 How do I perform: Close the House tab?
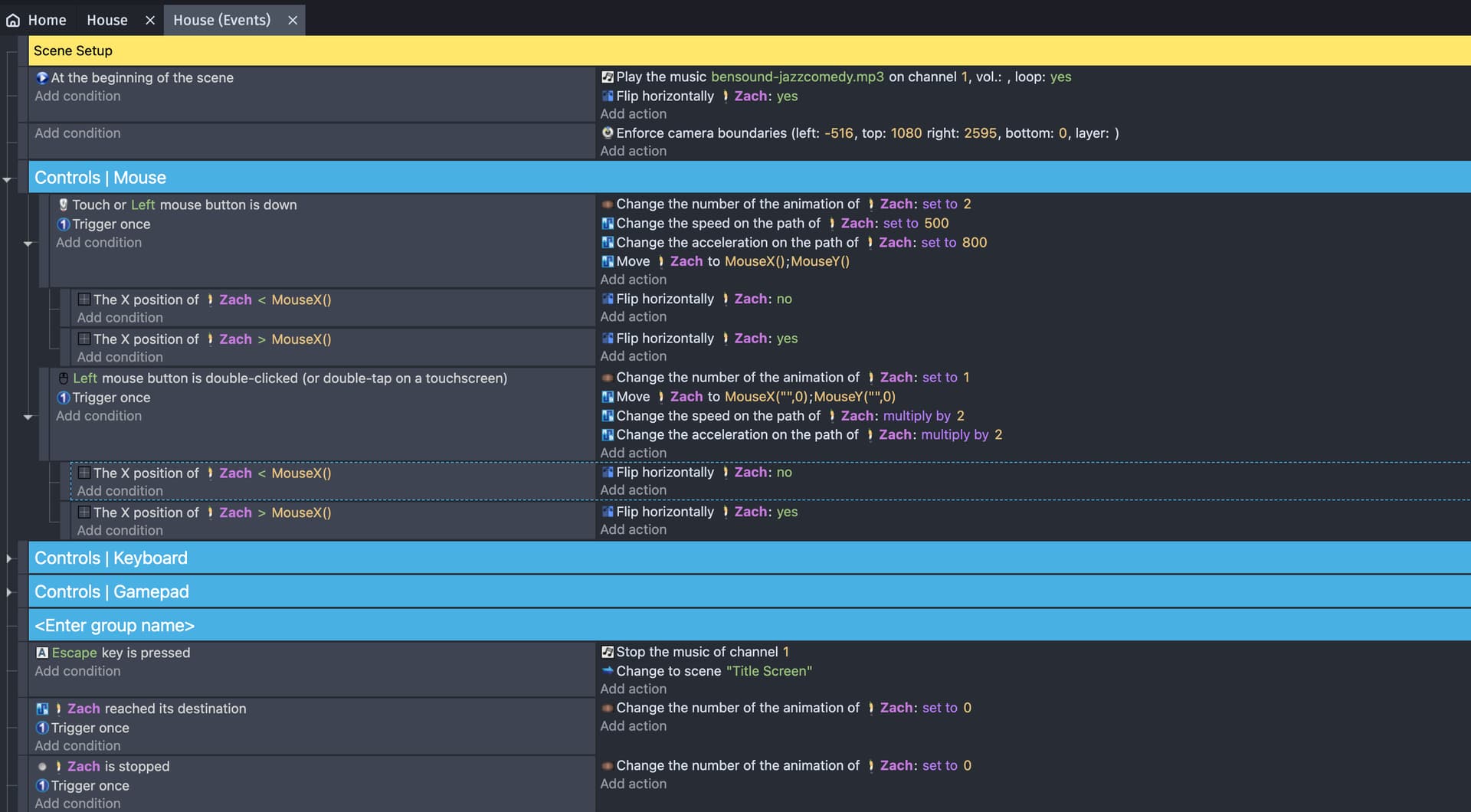pos(150,21)
